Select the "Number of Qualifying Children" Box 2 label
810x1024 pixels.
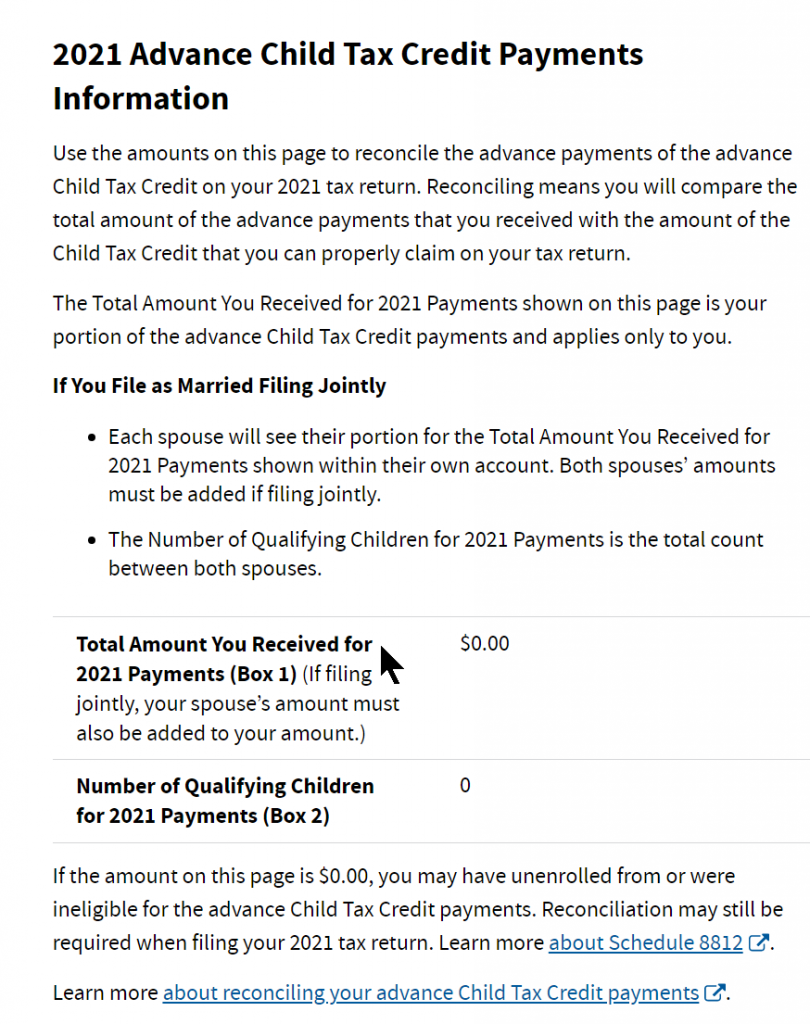(224, 800)
